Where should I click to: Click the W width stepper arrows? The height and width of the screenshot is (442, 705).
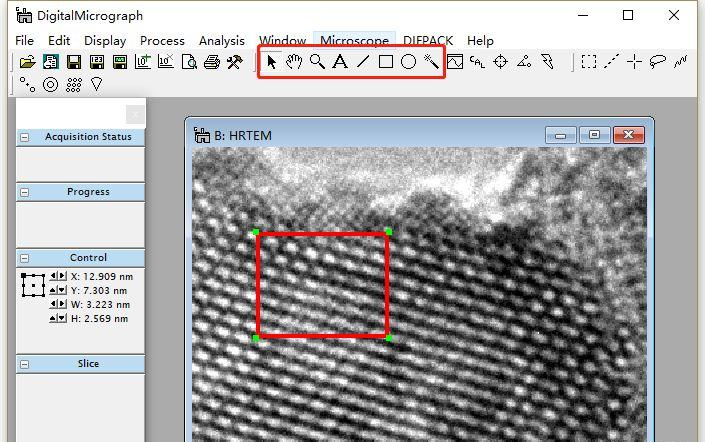pos(58,304)
